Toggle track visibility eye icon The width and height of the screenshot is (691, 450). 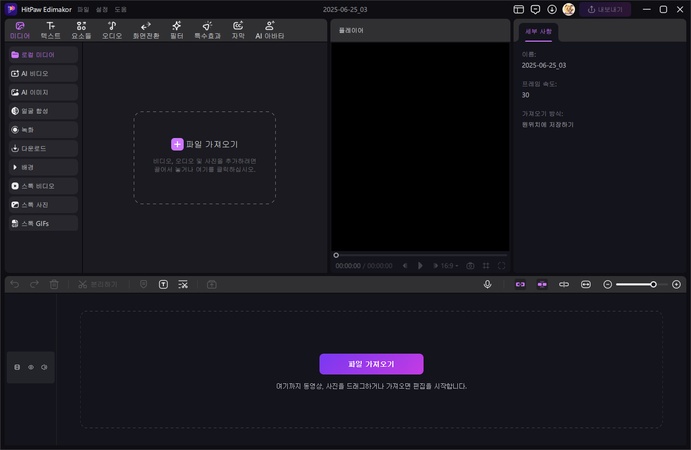[30, 367]
